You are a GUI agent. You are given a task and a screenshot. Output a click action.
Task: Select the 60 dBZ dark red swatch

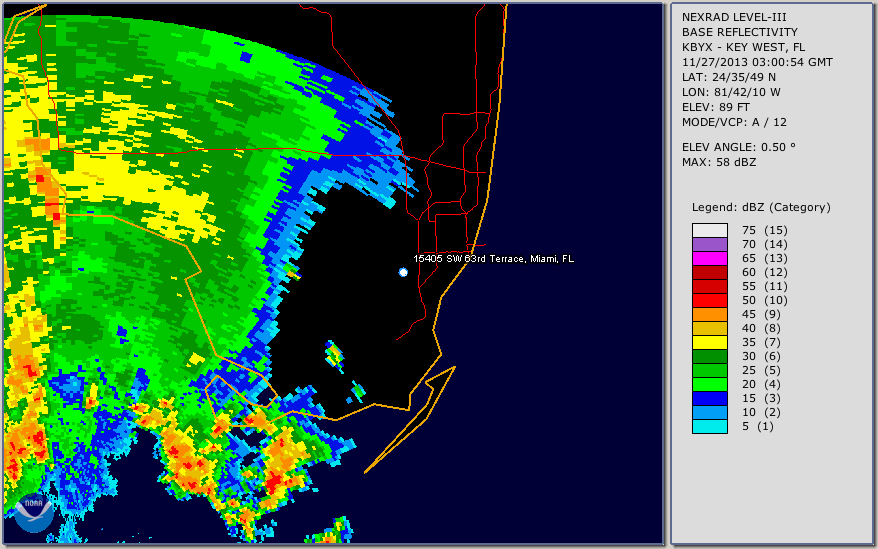click(x=709, y=272)
